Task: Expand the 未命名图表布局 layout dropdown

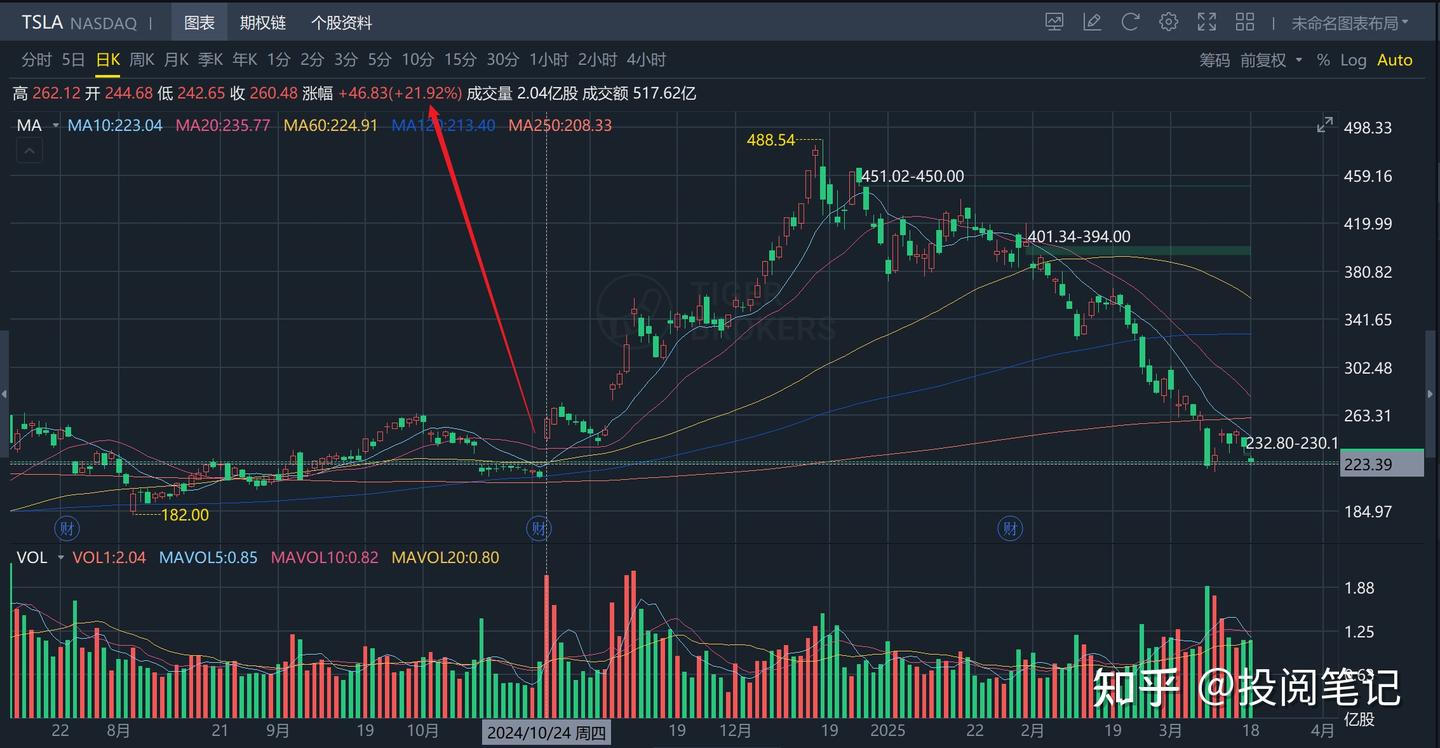Action: (x=1349, y=22)
